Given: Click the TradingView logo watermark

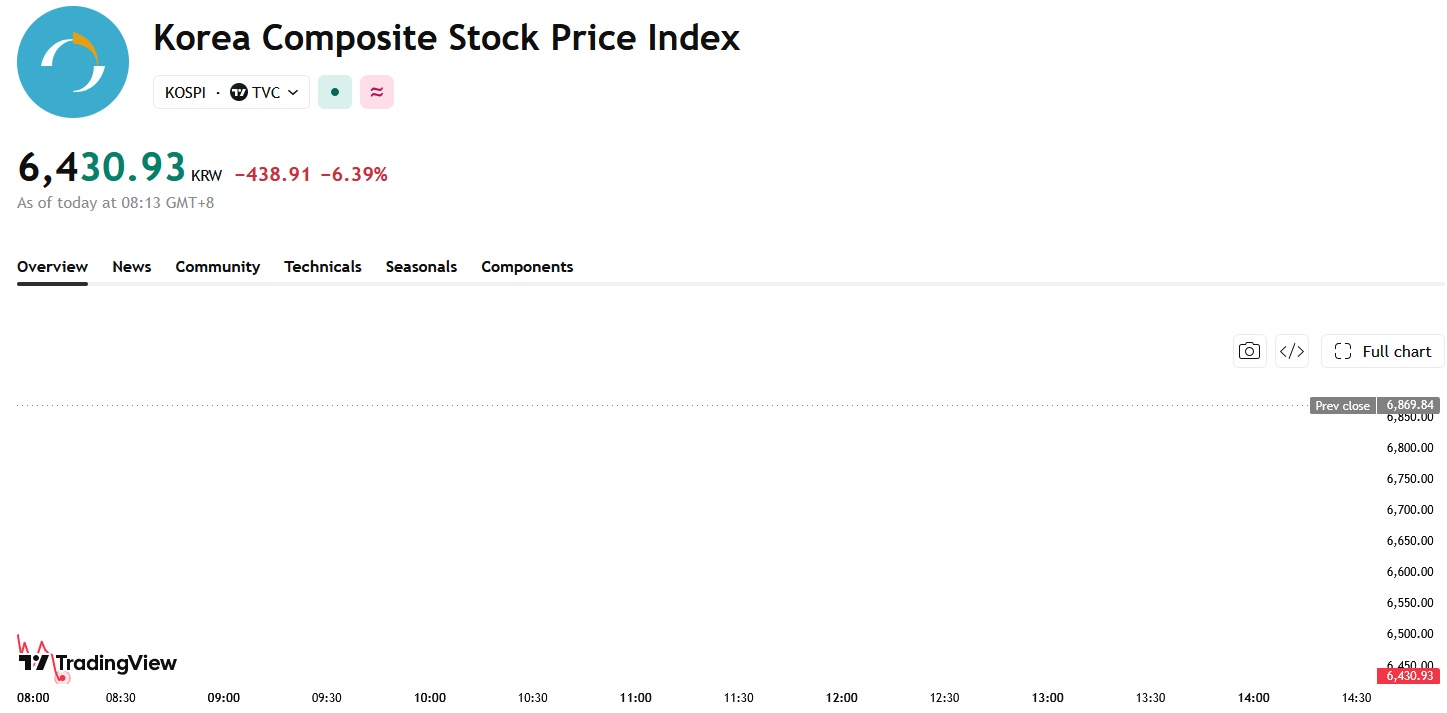Looking at the screenshot, I should 98,662.
